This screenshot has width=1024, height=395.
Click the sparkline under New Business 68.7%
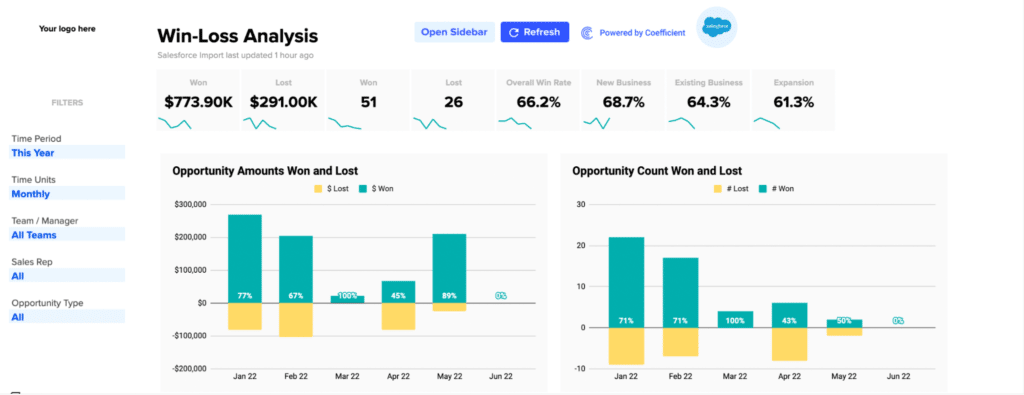597,123
